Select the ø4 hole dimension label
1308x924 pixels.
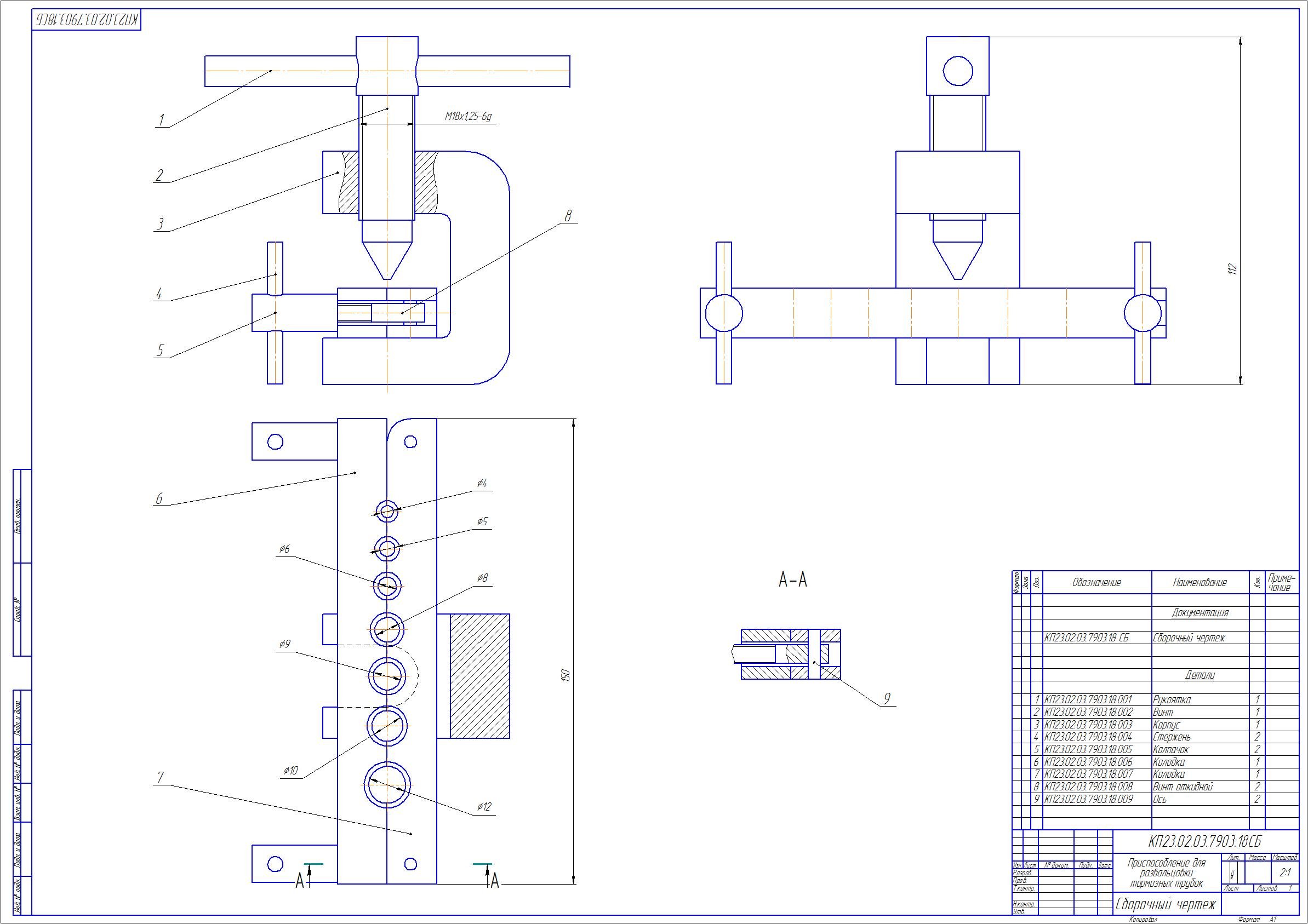482,483
